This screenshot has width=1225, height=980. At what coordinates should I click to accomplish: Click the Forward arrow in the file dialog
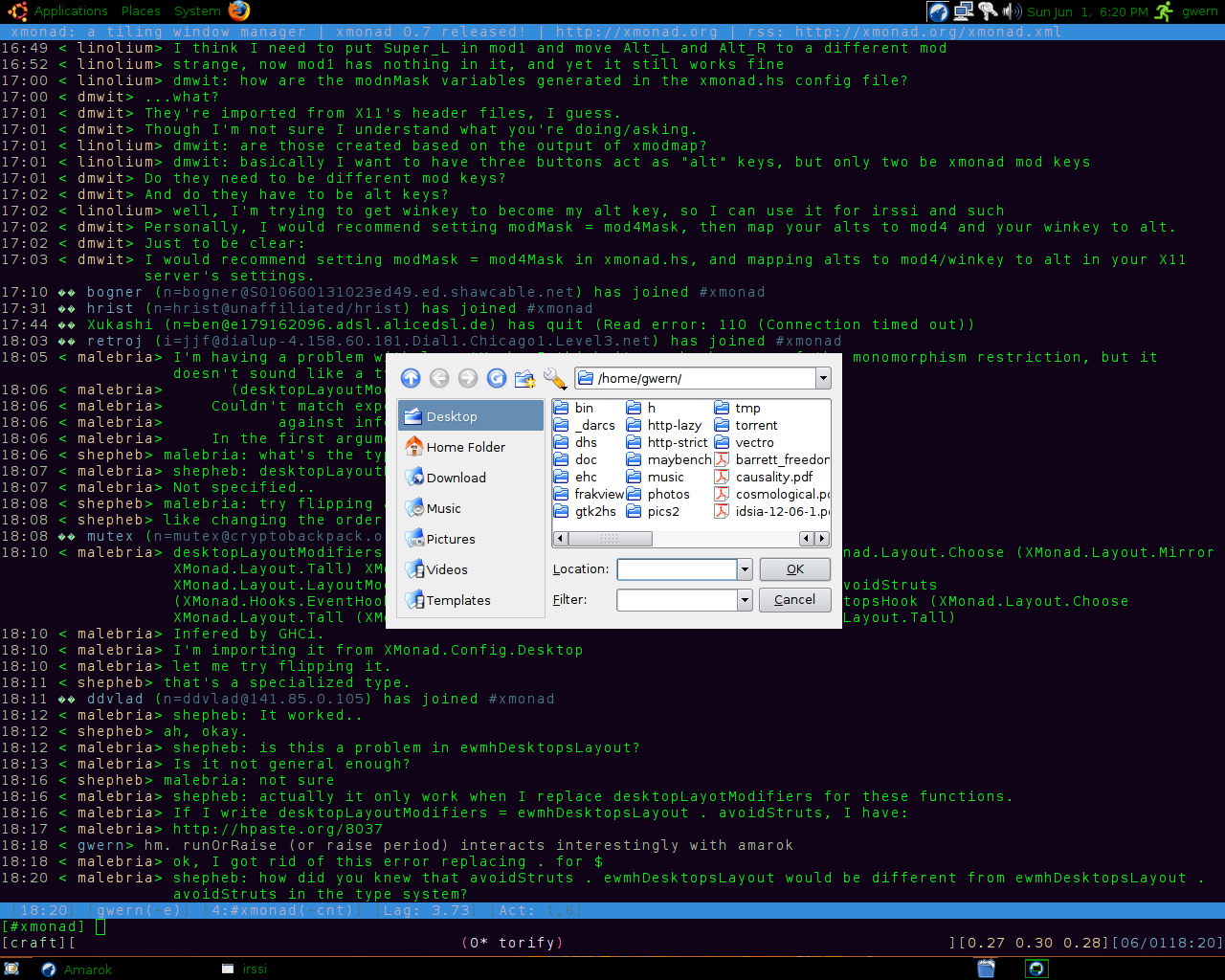coord(468,378)
